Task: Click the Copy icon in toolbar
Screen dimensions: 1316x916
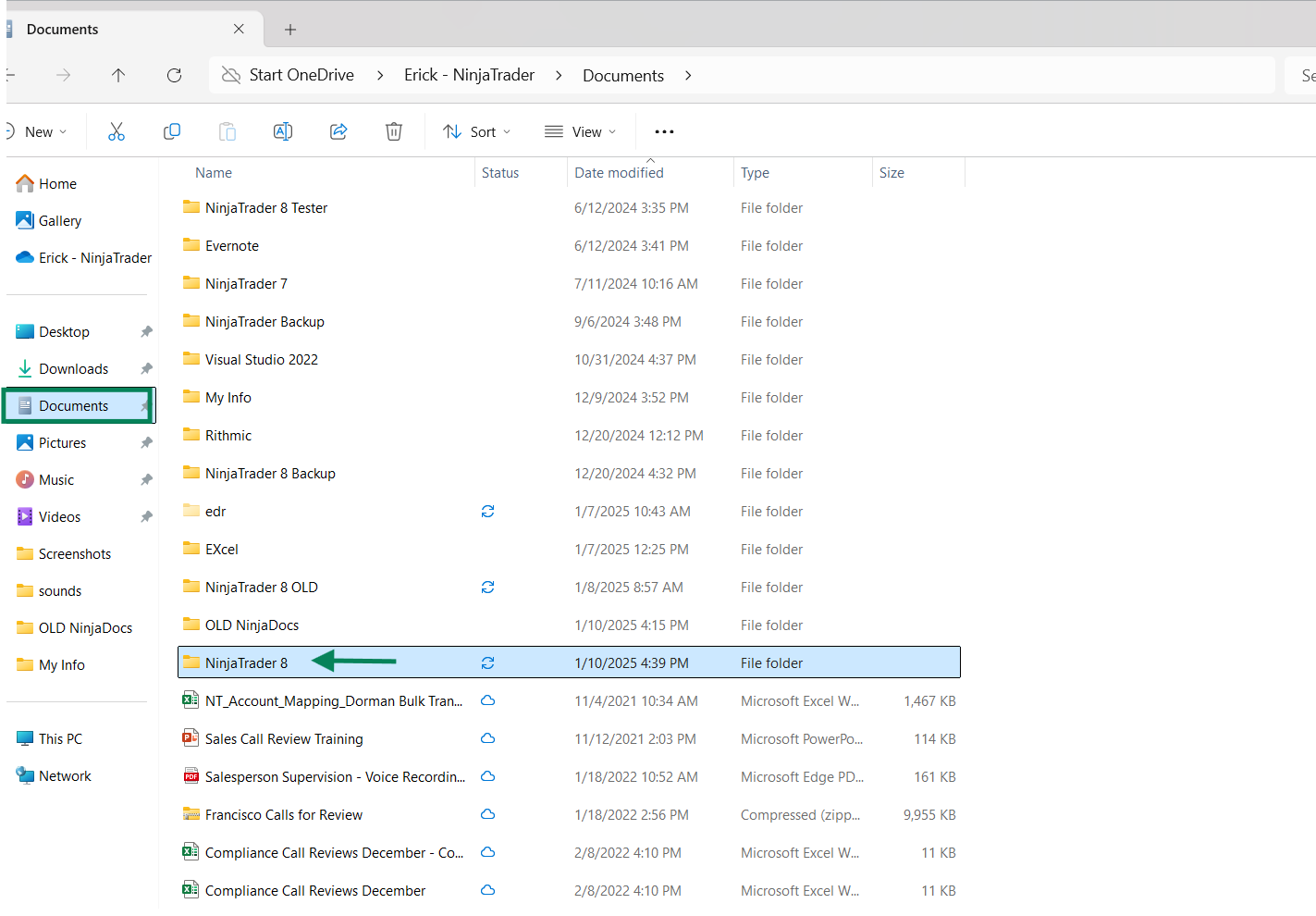Action: (172, 131)
